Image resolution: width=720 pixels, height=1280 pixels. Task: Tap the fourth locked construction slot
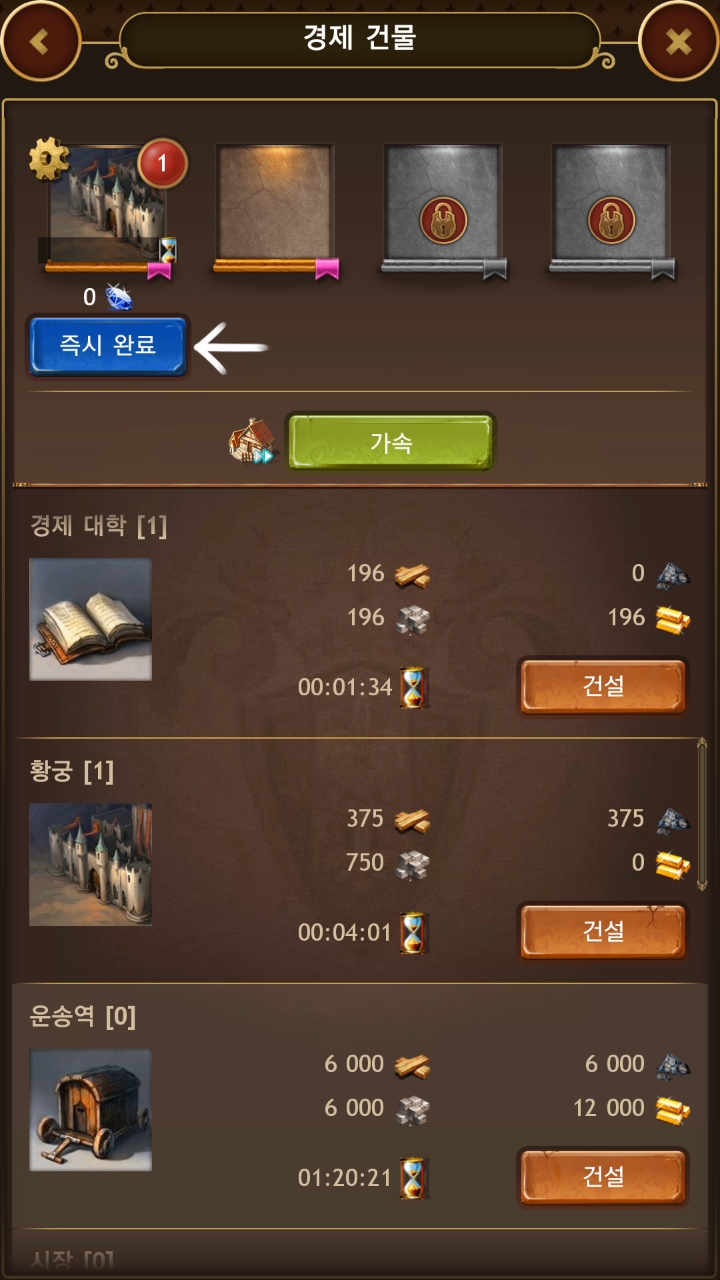pos(611,207)
